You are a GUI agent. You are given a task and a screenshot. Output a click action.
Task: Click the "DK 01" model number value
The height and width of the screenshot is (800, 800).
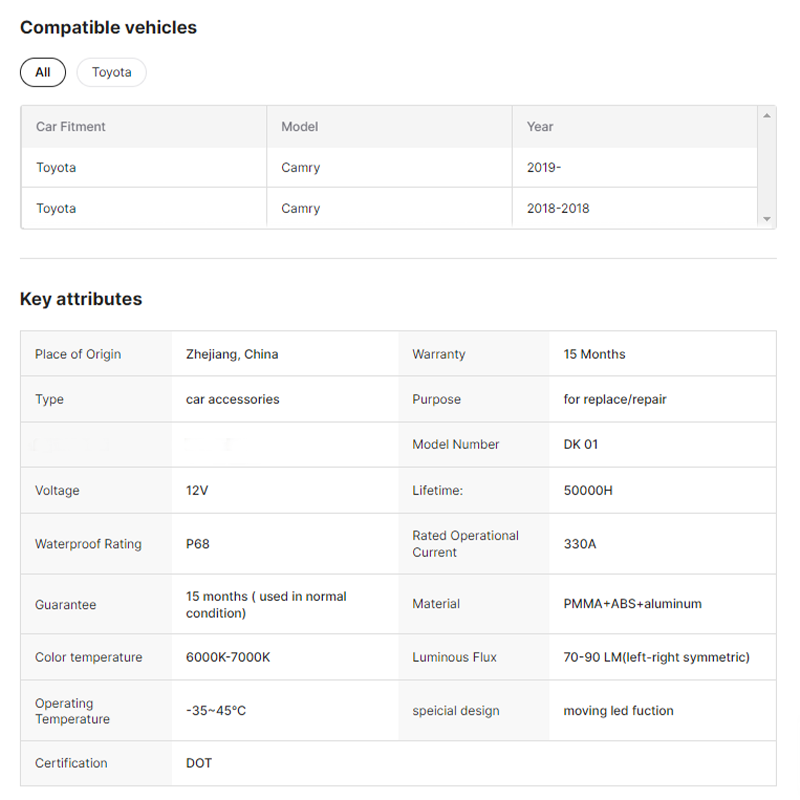click(581, 444)
